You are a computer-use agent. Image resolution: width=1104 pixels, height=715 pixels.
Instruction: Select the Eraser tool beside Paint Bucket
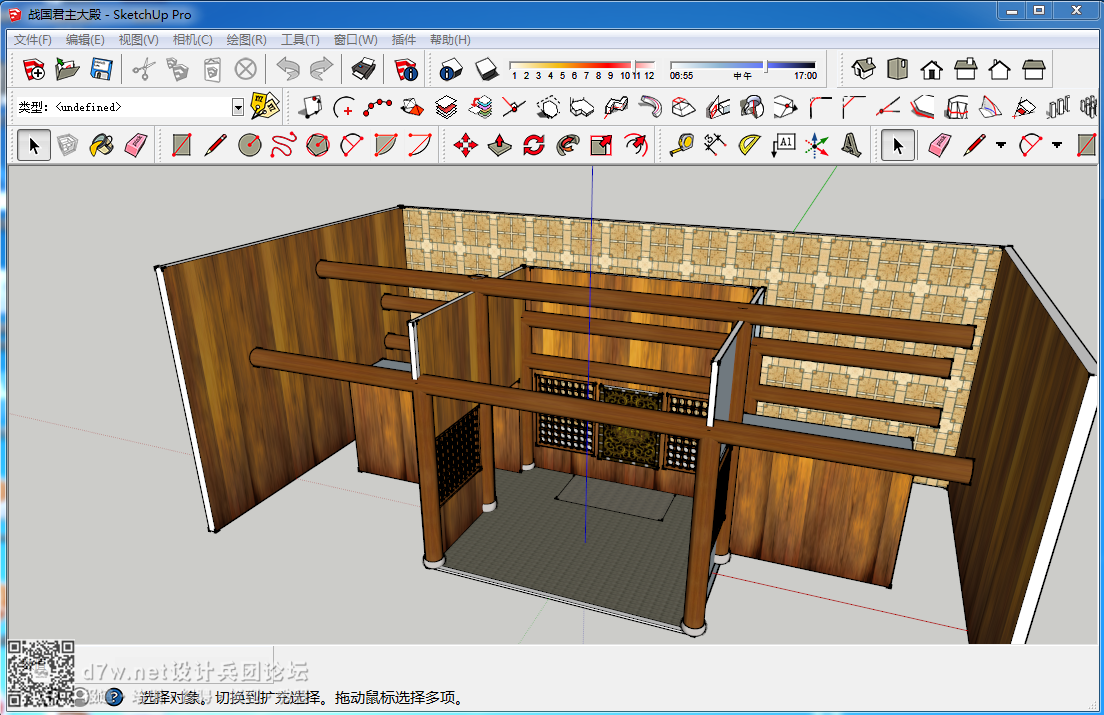pyautogui.click(x=136, y=145)
